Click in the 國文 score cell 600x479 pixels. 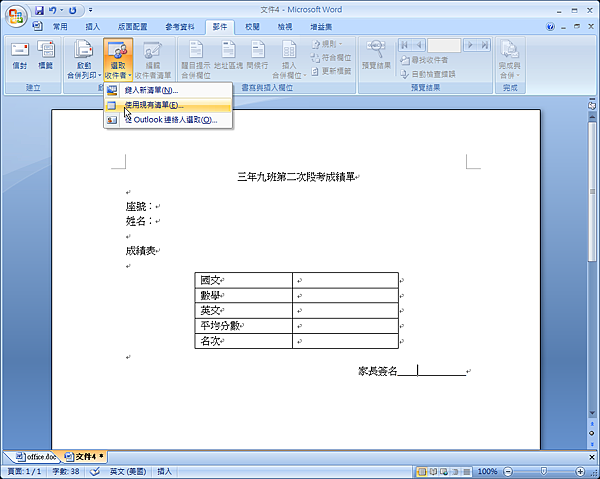click(345, 280)
